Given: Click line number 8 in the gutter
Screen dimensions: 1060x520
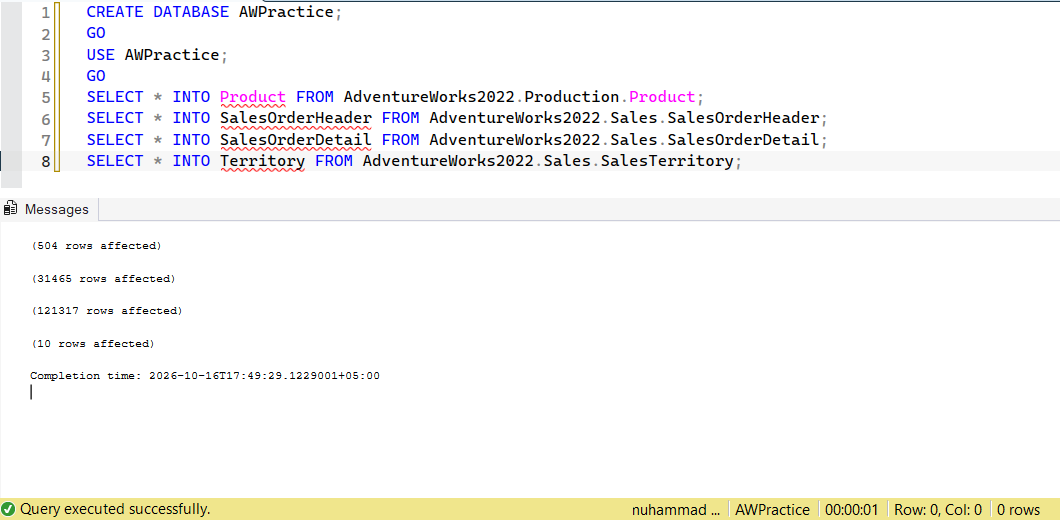Looking at the screenshot, I should click(x=45, y=161).
